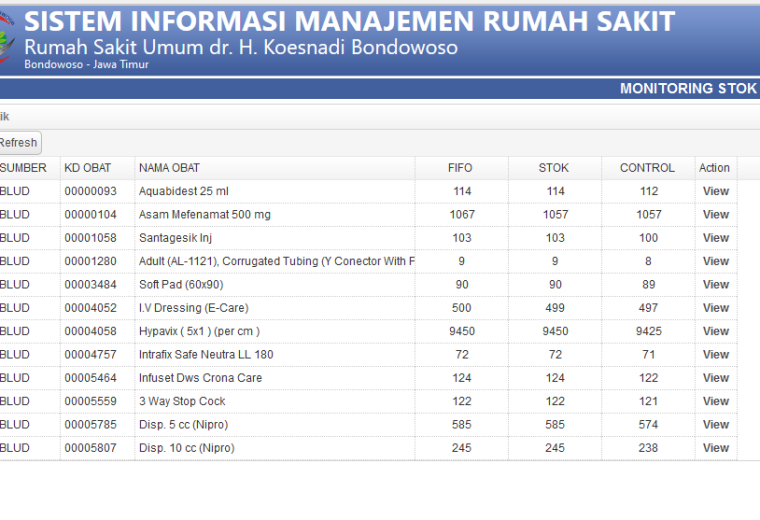
Task: Click View for Santagesik Inj row
Action: pos(715,238)
